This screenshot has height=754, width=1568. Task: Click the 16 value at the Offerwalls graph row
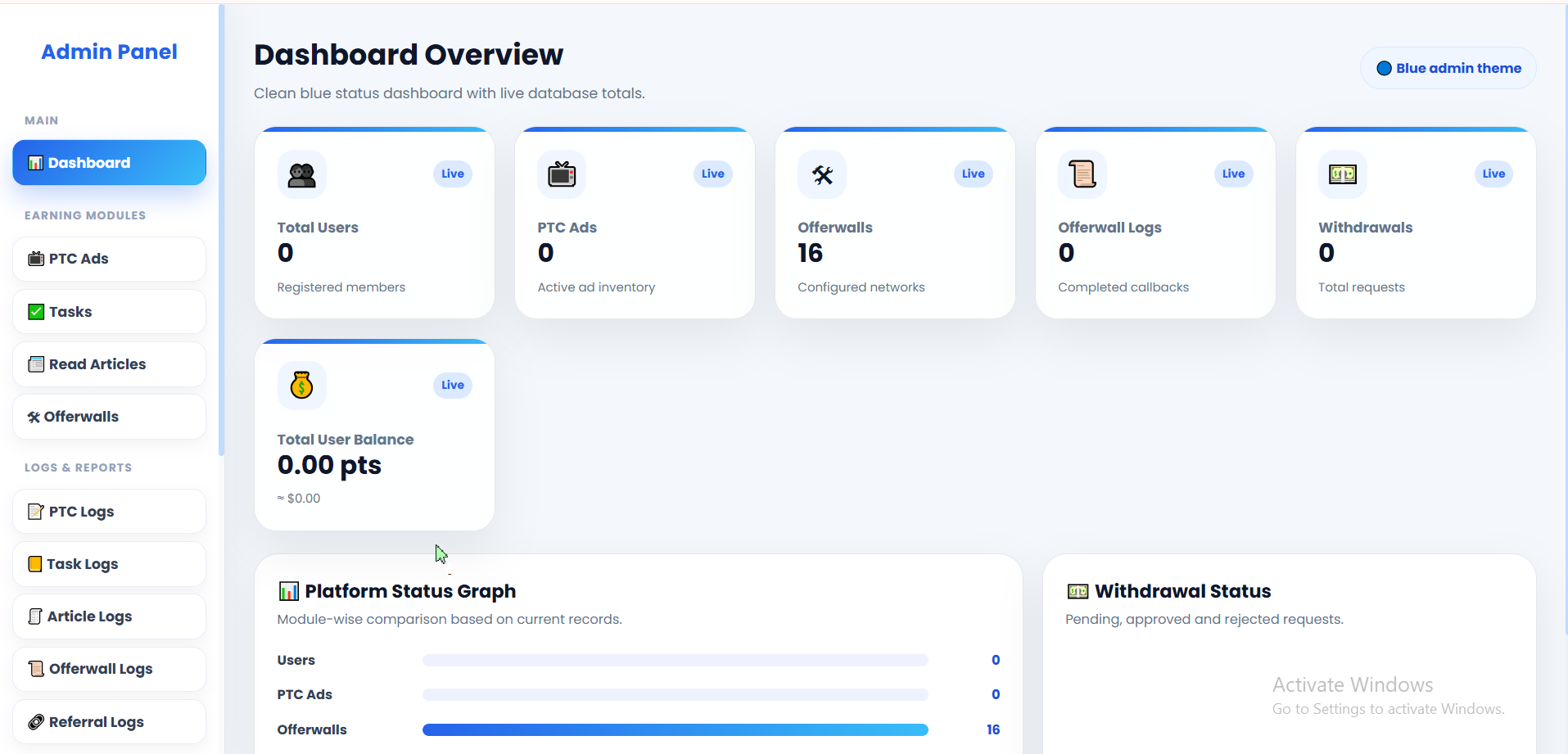(x=993, y=729)
